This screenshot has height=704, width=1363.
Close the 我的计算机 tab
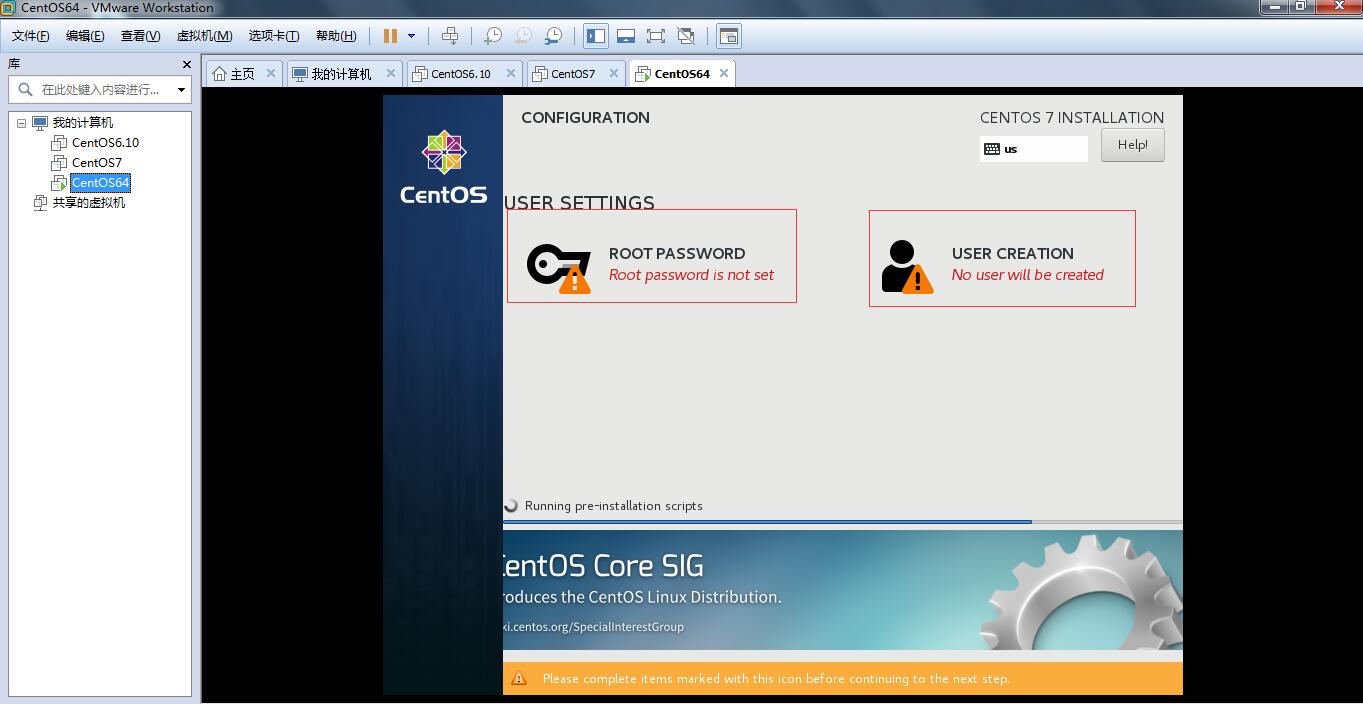click(x=391, y=73)
